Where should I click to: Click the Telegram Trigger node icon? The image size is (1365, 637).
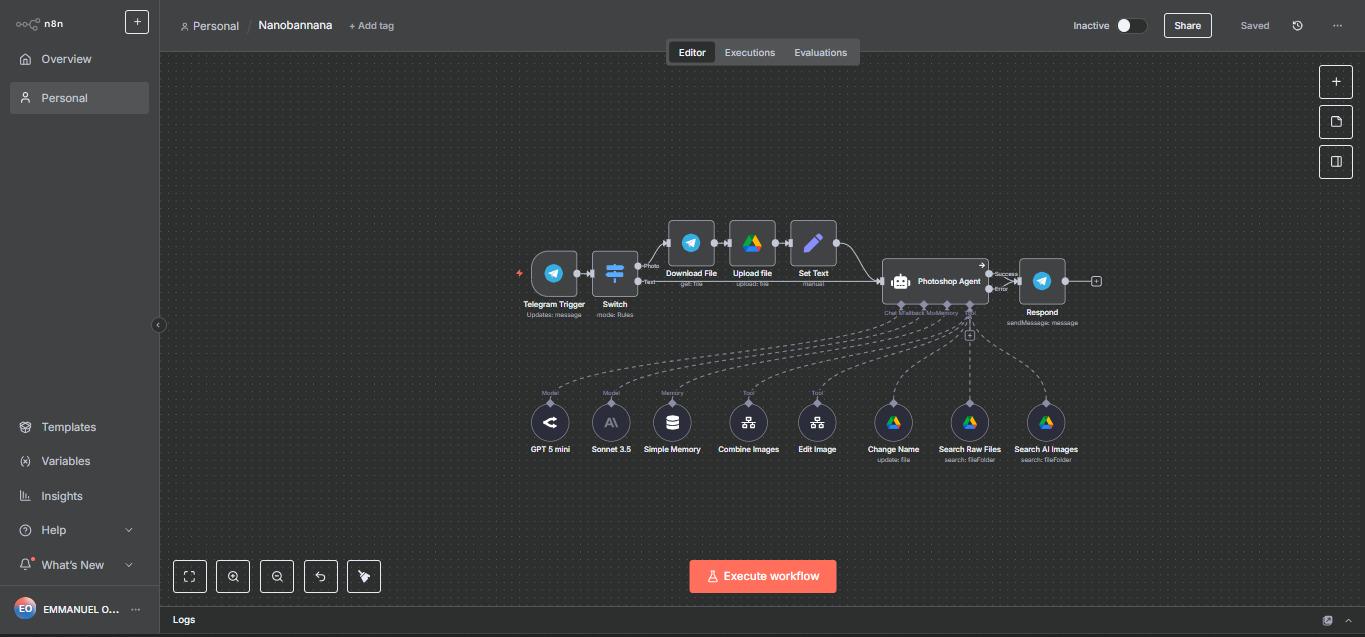click(554, 273)
